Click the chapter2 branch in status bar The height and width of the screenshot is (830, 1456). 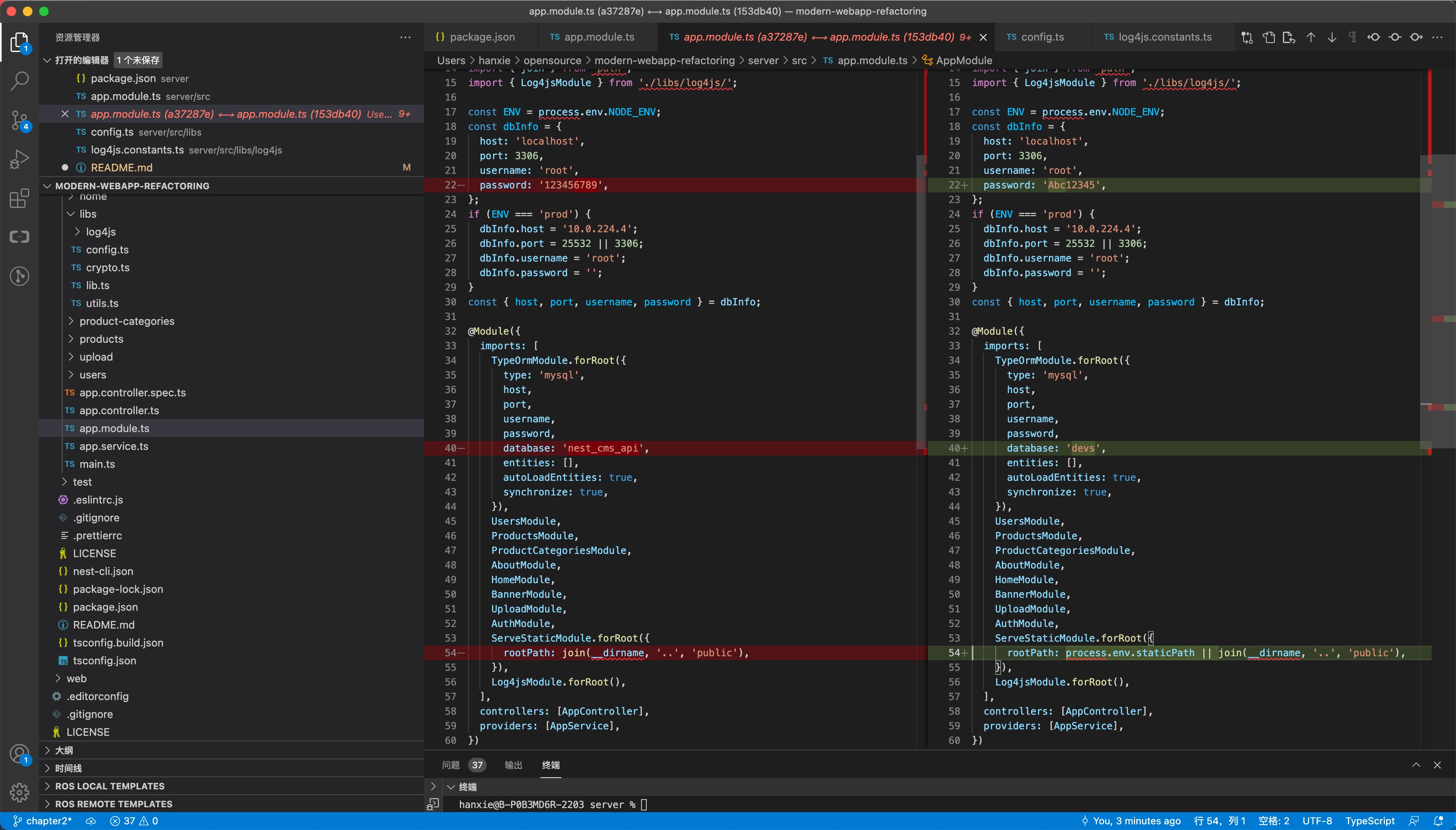click(x=43, y=821)
